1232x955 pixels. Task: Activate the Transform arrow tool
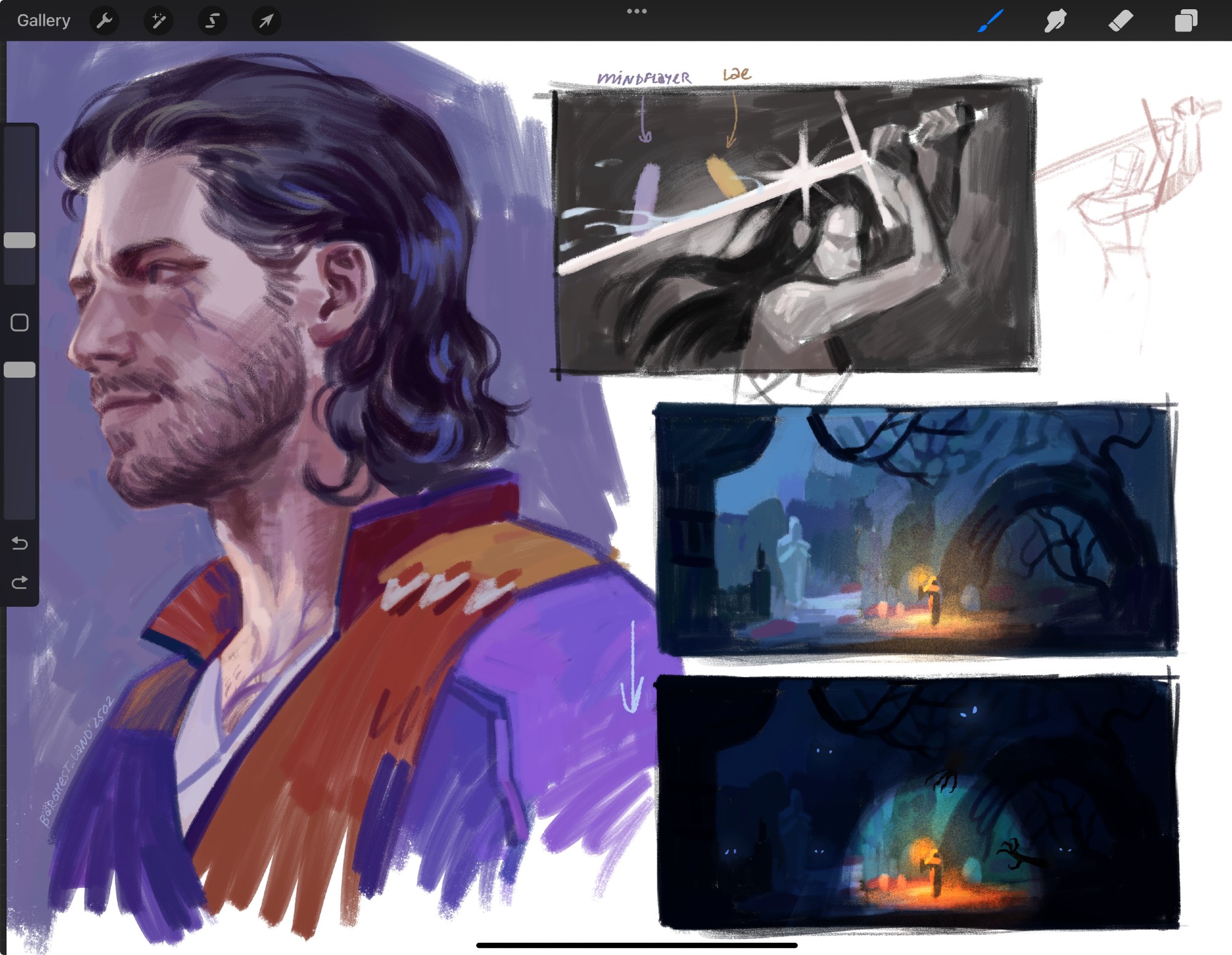tap(266, 21)
